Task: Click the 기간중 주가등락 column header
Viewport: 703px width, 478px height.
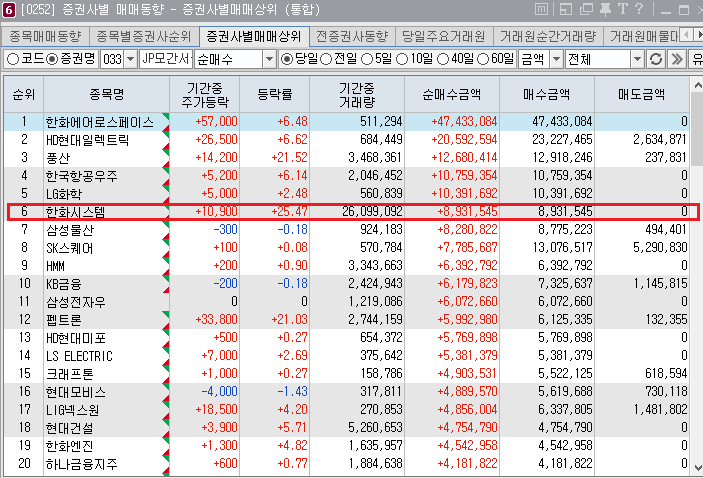Action: [x=205, y=95]
